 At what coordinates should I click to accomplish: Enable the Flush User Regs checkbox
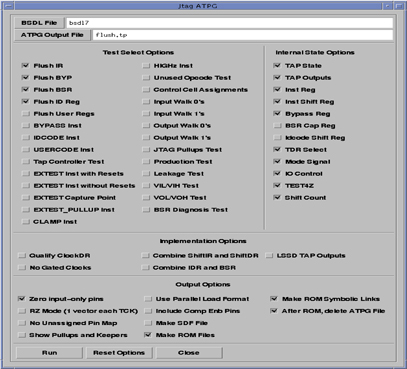coord(25,114)
